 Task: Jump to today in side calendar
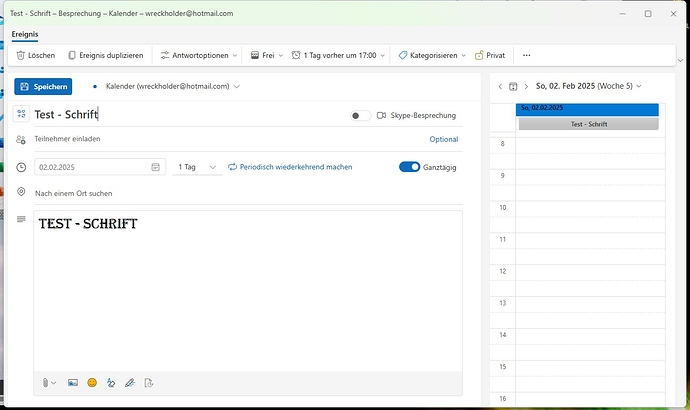513,87
